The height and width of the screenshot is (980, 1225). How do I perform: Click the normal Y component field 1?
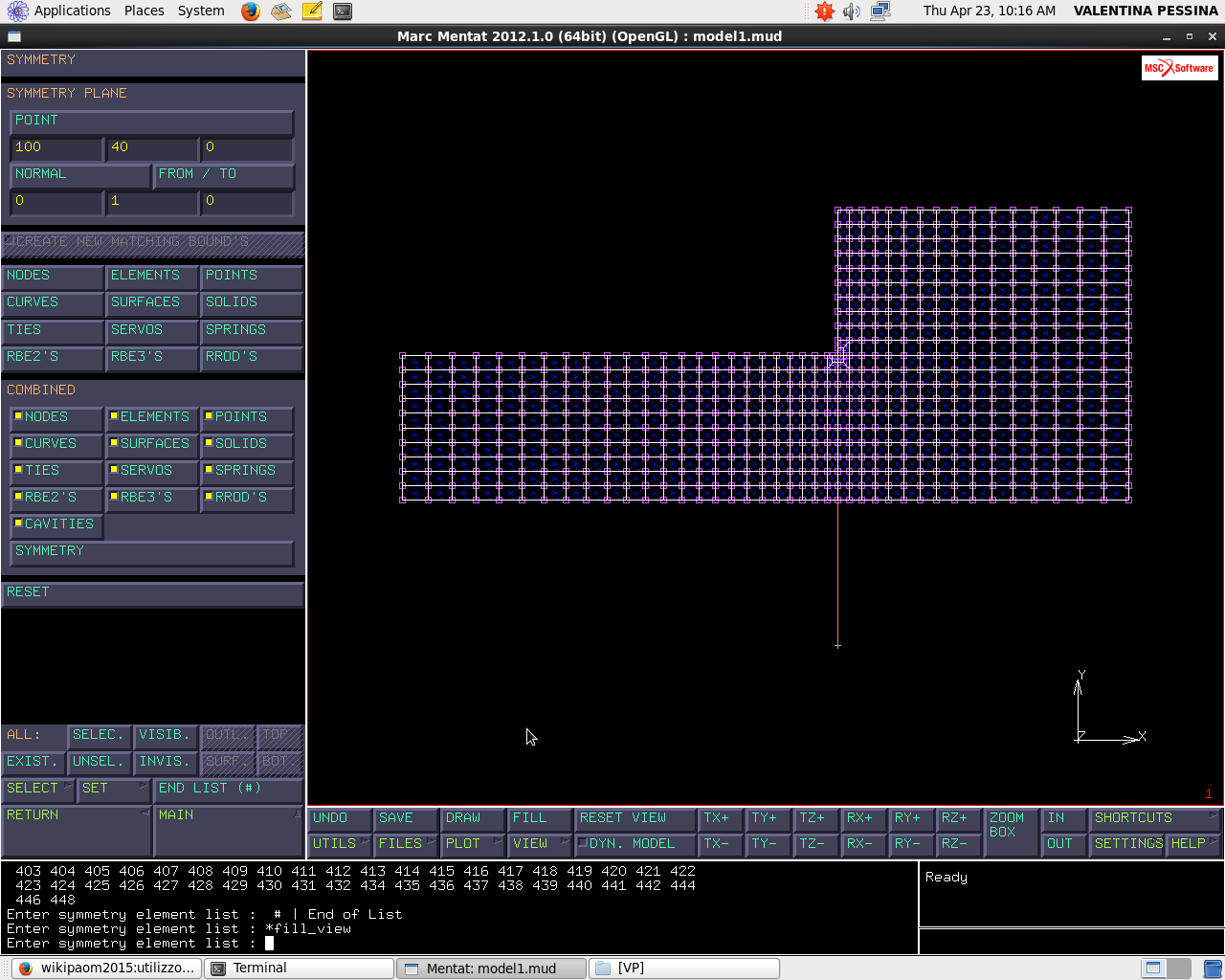pyautogui.click(x=152, y=201)
